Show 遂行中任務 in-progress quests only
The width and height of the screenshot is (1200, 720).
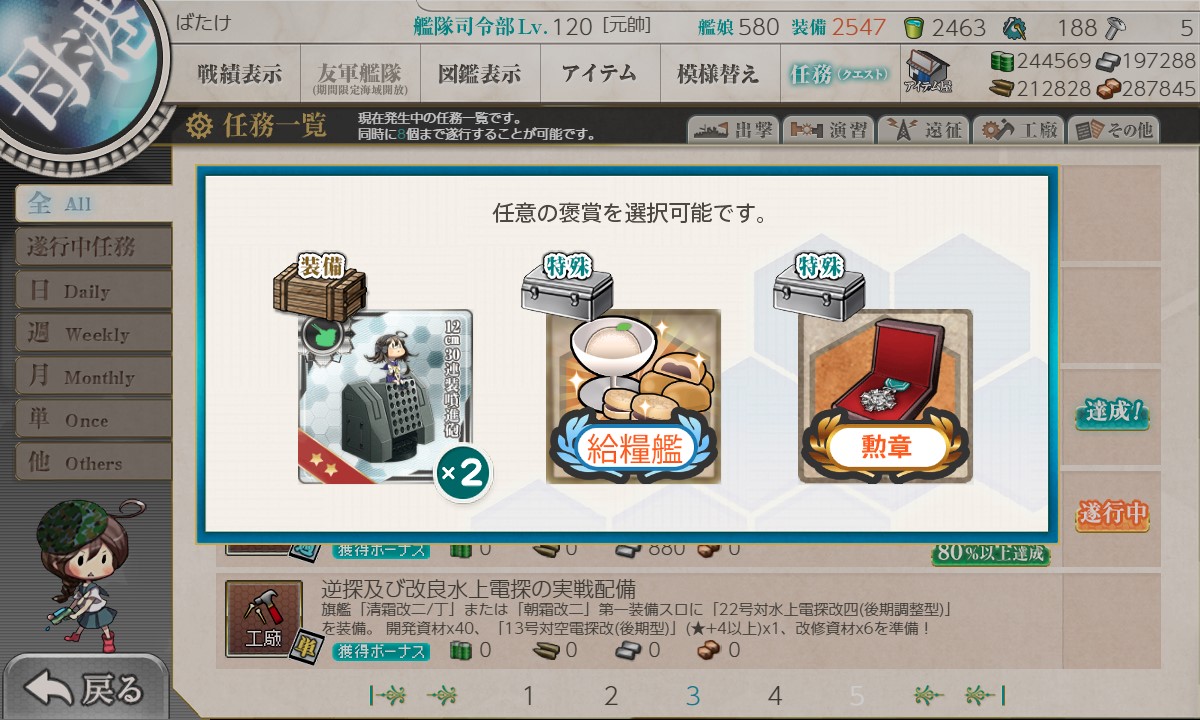(92, 246)
